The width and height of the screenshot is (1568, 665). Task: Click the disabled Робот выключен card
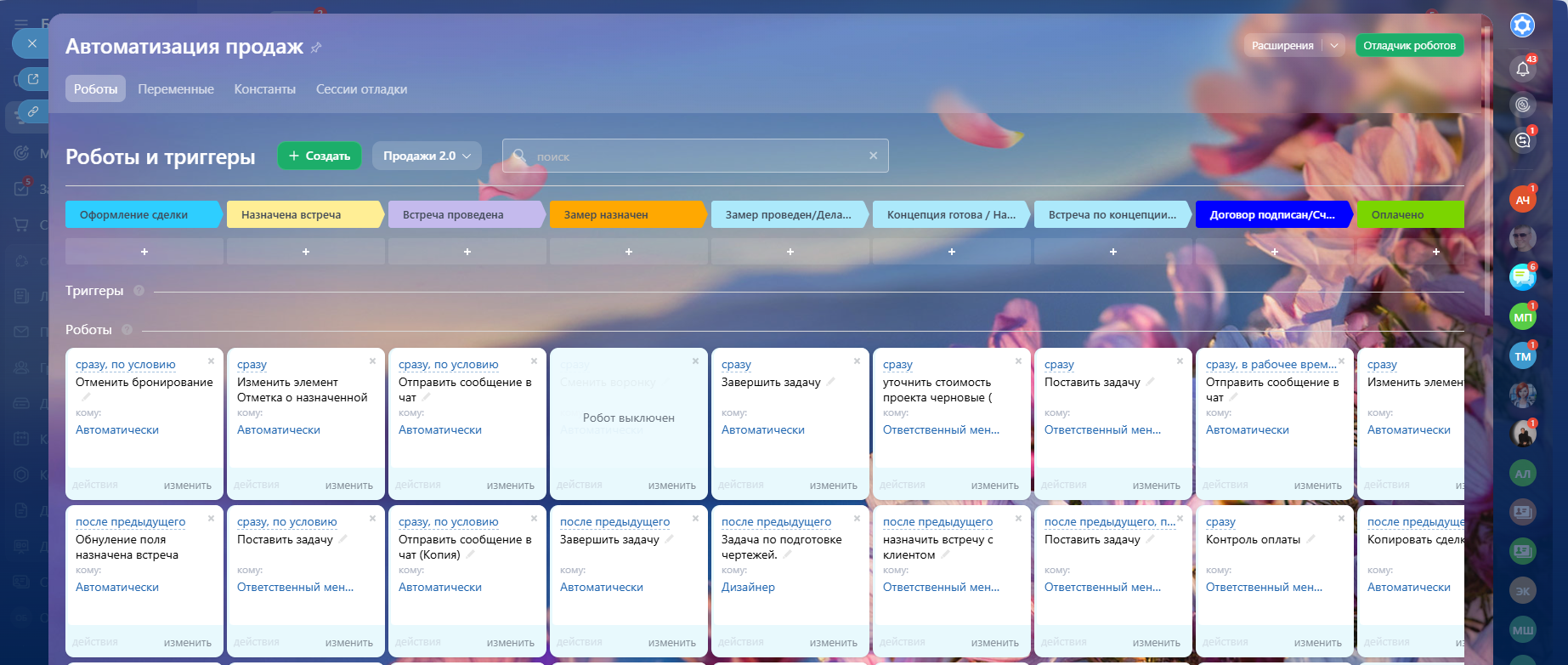click(628, 418)
